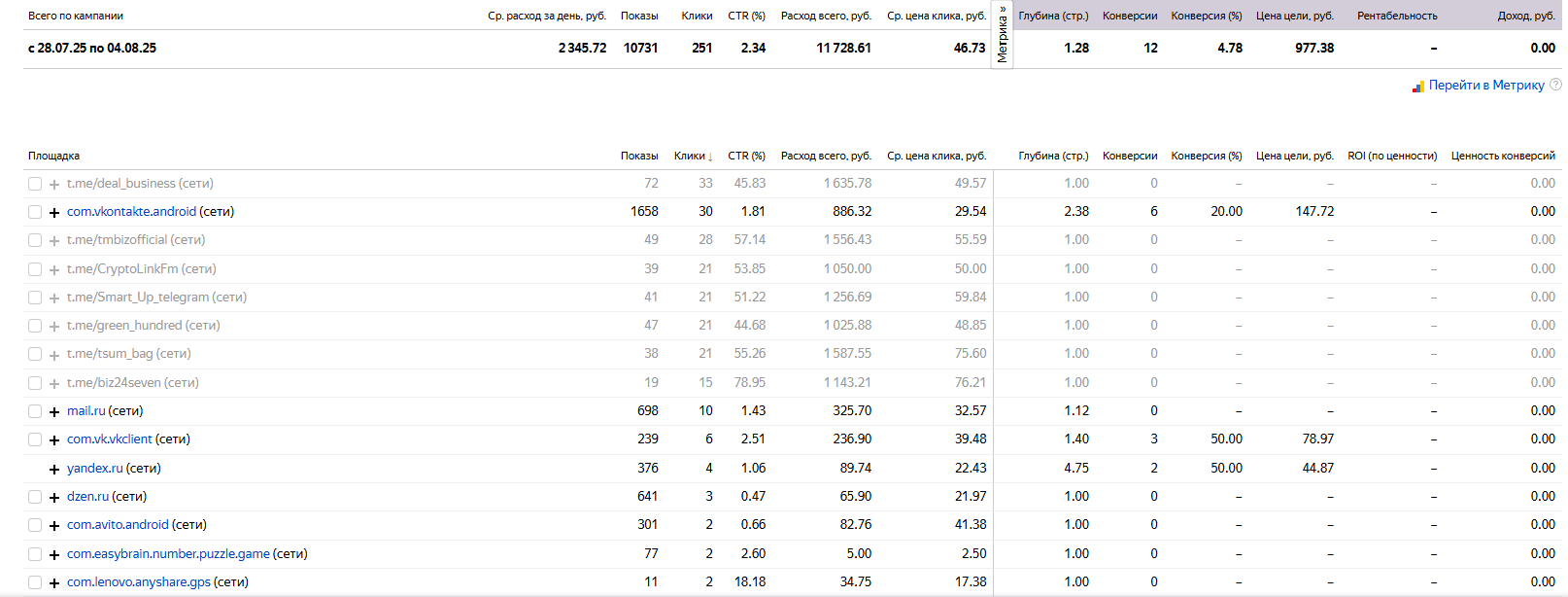Click Перейти в Метрику link
Viewport: 1568px width, 597px height.
[1486, 86]
